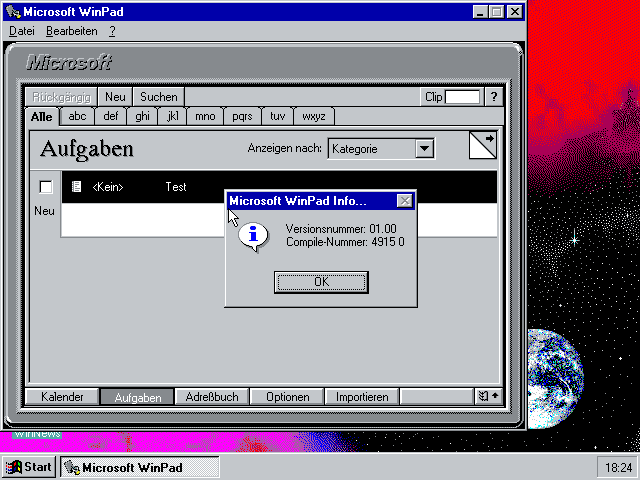640x480 pixels.
Task: Select Microsoft WinPad in the taskbar
Action: pyautogui.click(x=140, y=467)
